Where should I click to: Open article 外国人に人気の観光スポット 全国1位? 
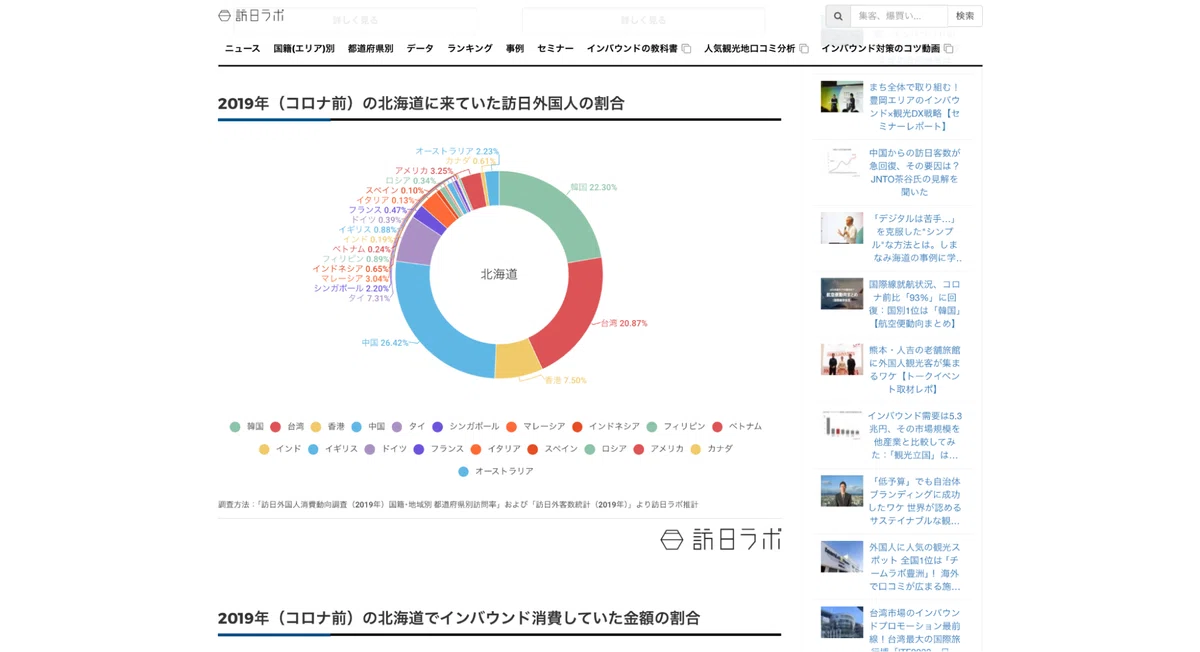[914, 567]
